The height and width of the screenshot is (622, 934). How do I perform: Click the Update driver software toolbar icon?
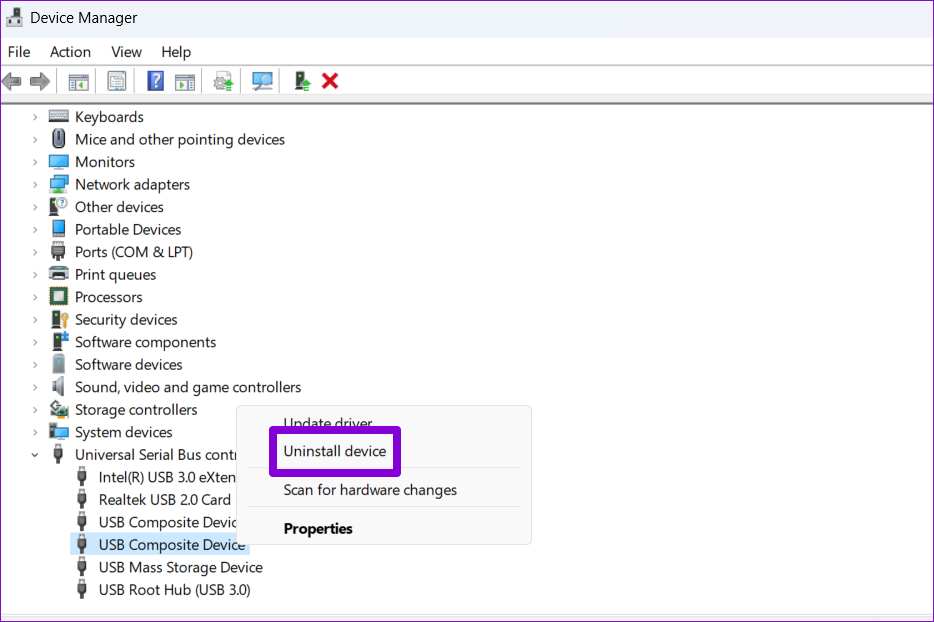tap(224, 81)
